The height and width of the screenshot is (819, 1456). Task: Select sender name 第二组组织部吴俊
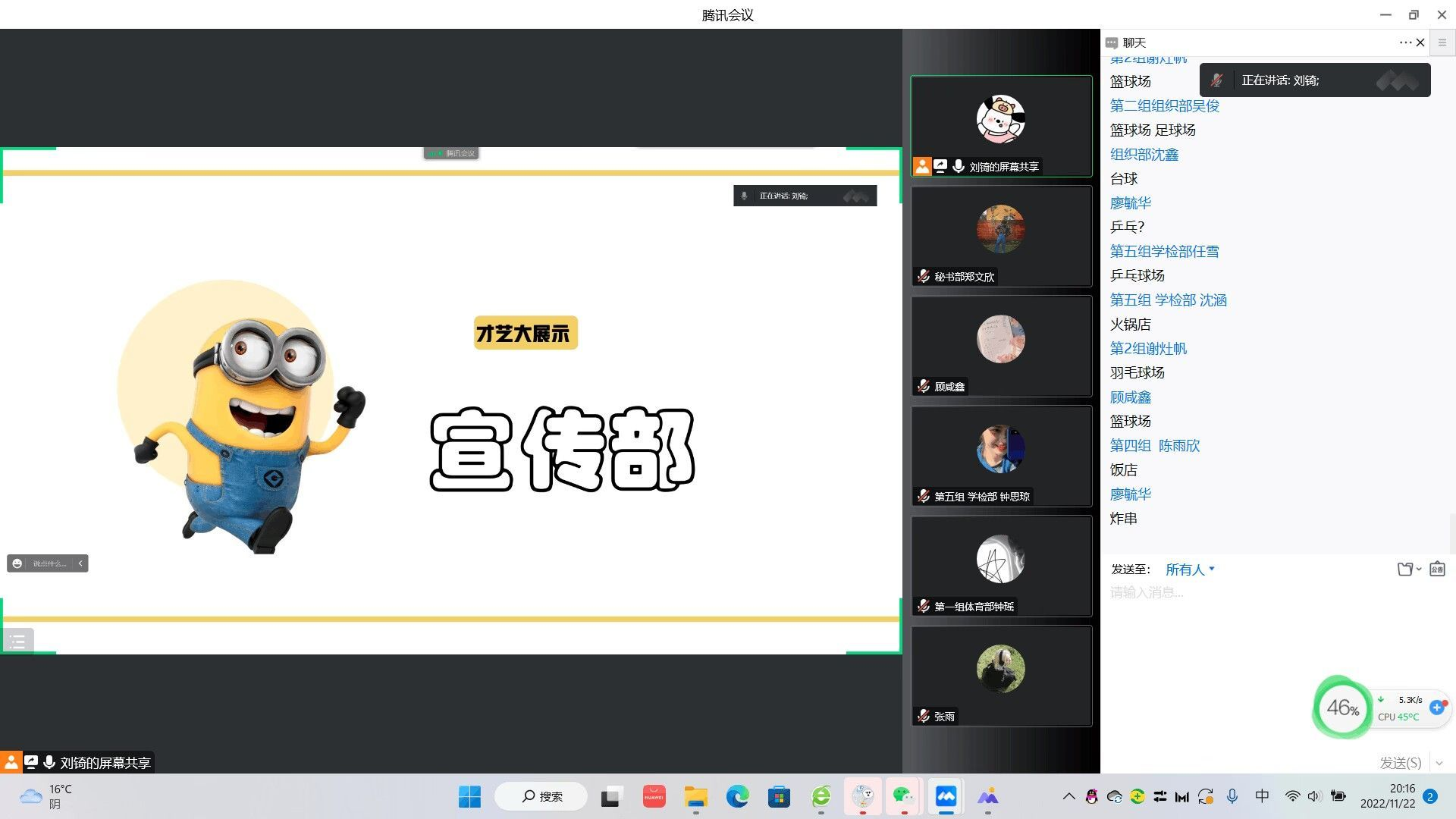coord(1165,106)
